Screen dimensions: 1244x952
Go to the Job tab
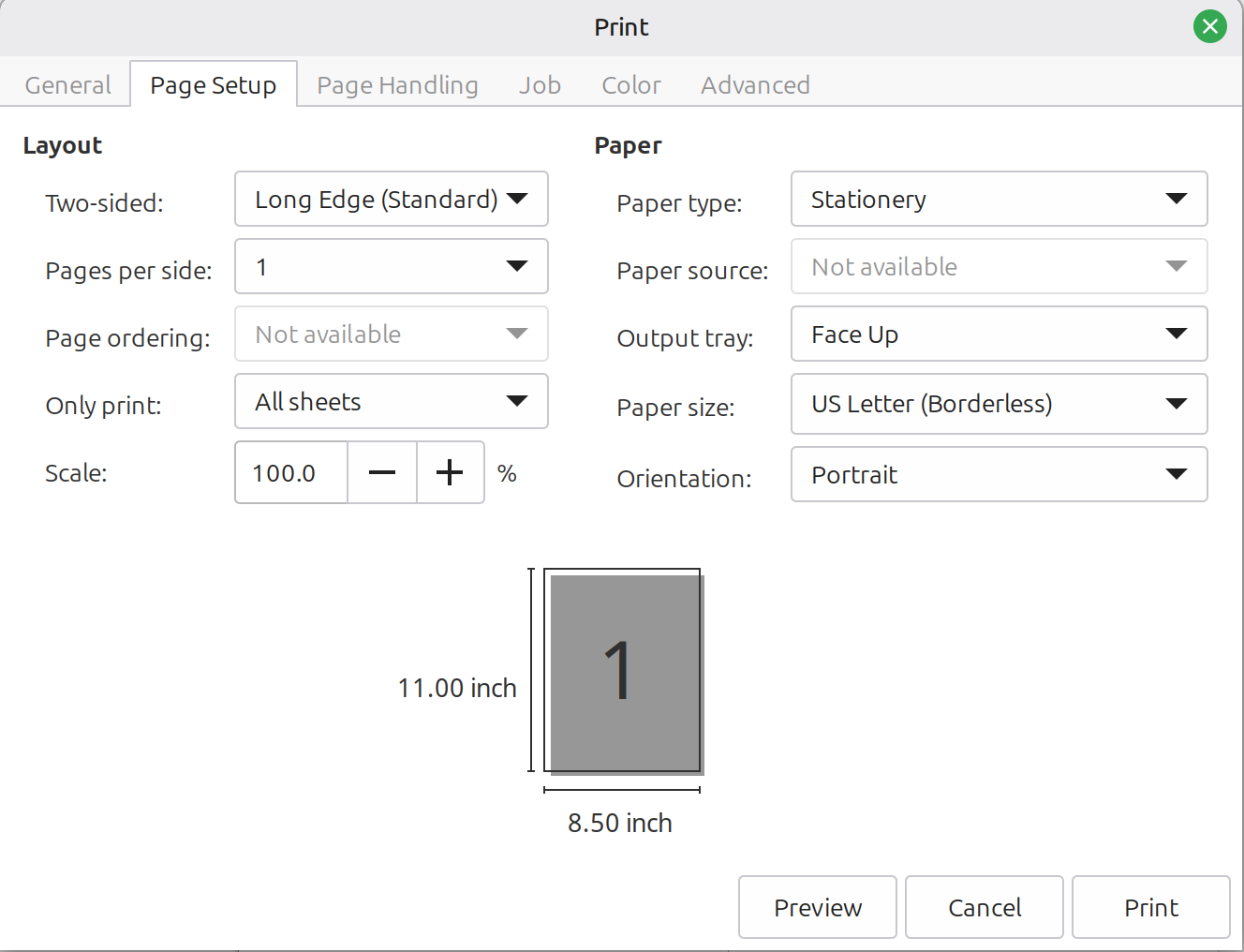541,85
